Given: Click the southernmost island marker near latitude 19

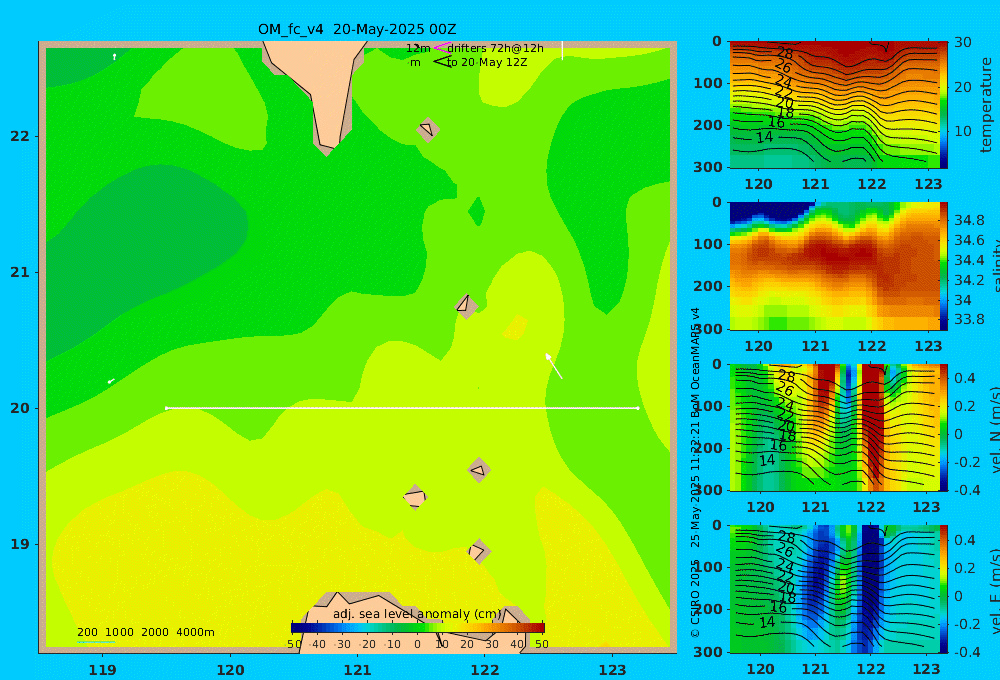Looking at the screenshot, I should (x=478, y=551).
